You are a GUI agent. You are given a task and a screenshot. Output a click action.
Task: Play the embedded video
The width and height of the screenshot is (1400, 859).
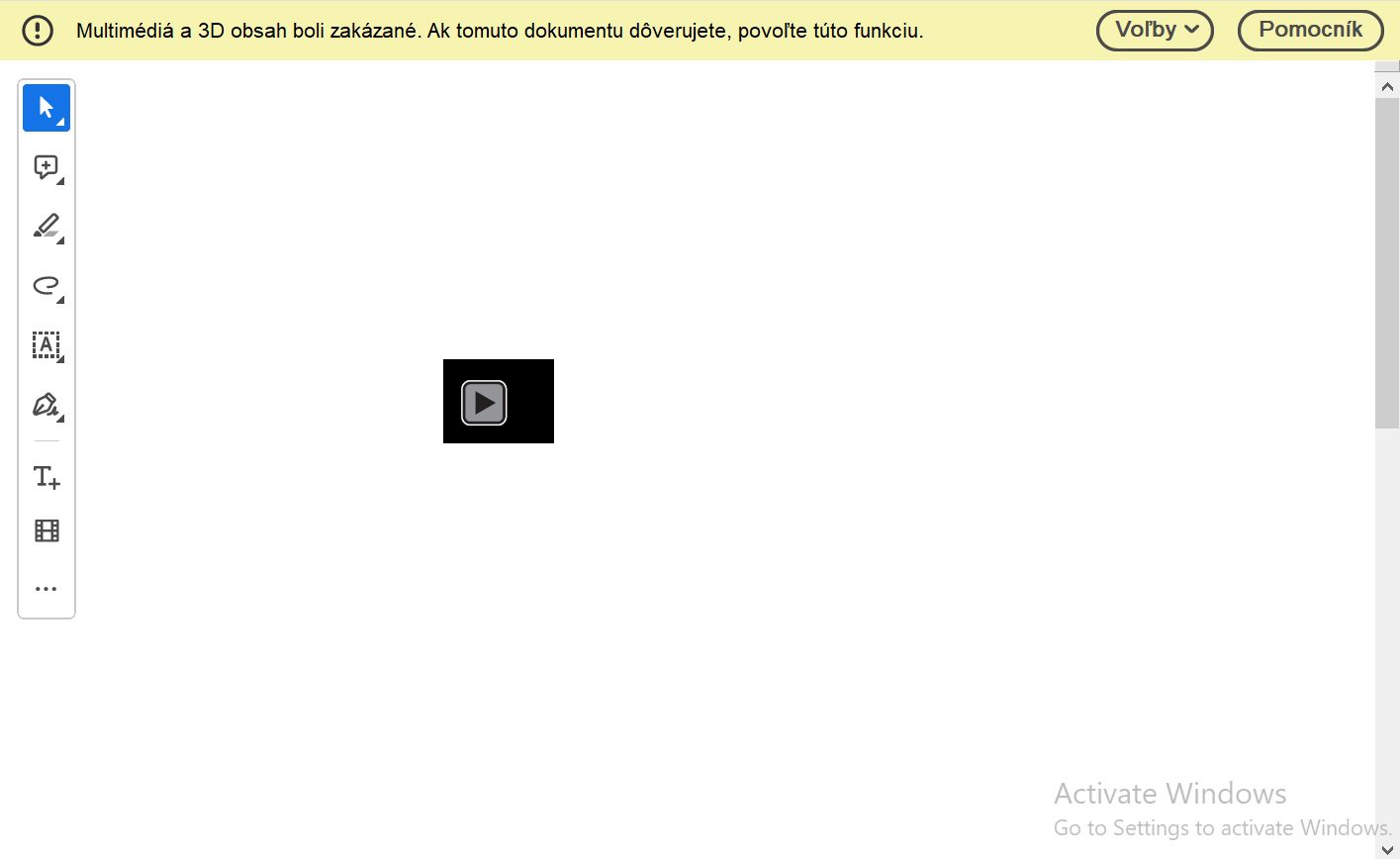point(484,402)
